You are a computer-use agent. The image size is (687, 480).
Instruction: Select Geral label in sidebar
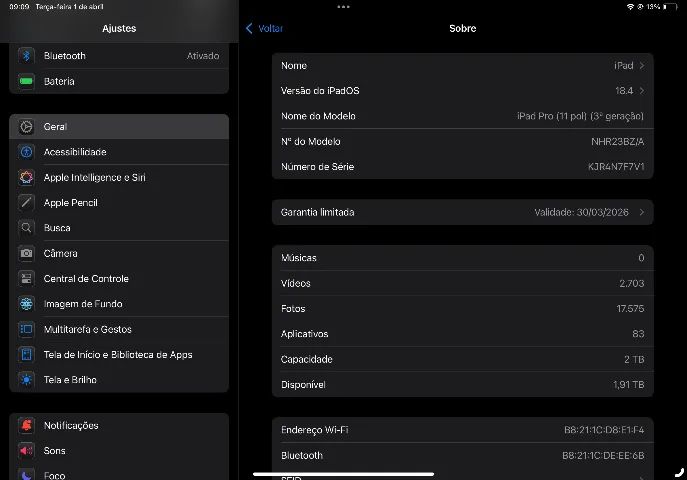55,127
